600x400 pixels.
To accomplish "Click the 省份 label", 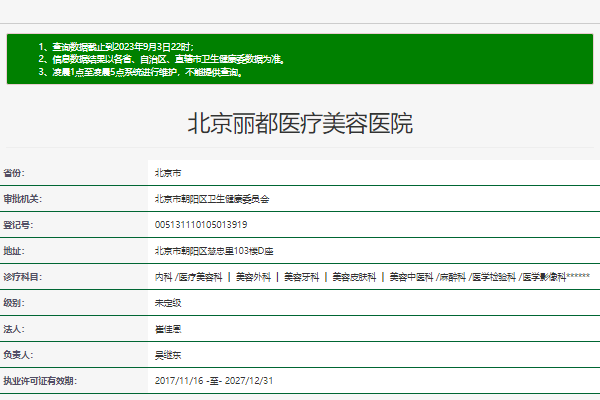I will [x=14, y=173].
